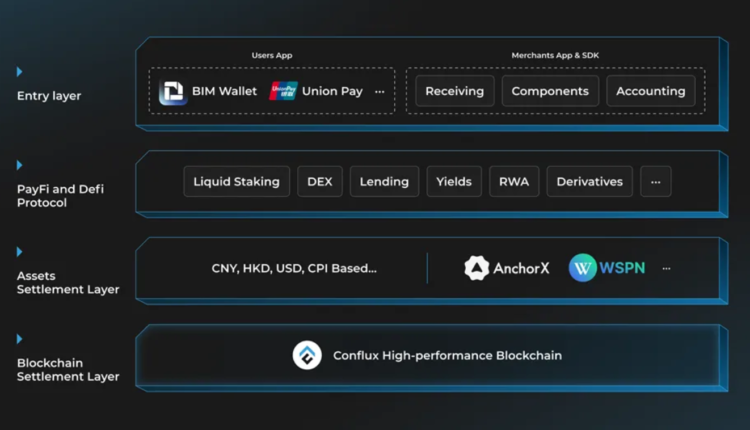The height and width of the screenshot is (430, 750).
Task: Select the Lending protocol box
Action: point(384,181)
